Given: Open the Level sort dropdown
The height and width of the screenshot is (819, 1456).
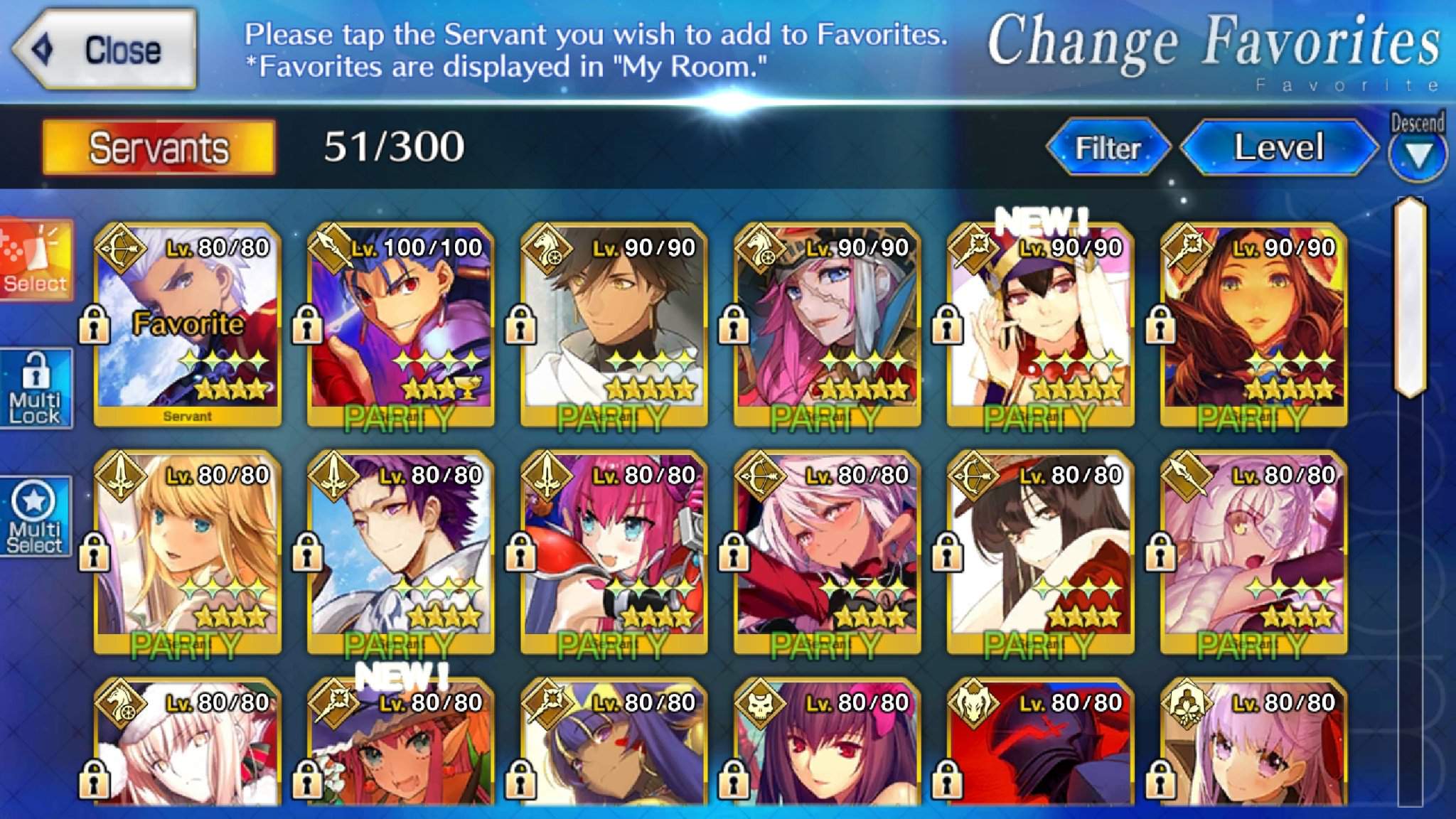Looking at the screenshot, I should [1279, 148].
